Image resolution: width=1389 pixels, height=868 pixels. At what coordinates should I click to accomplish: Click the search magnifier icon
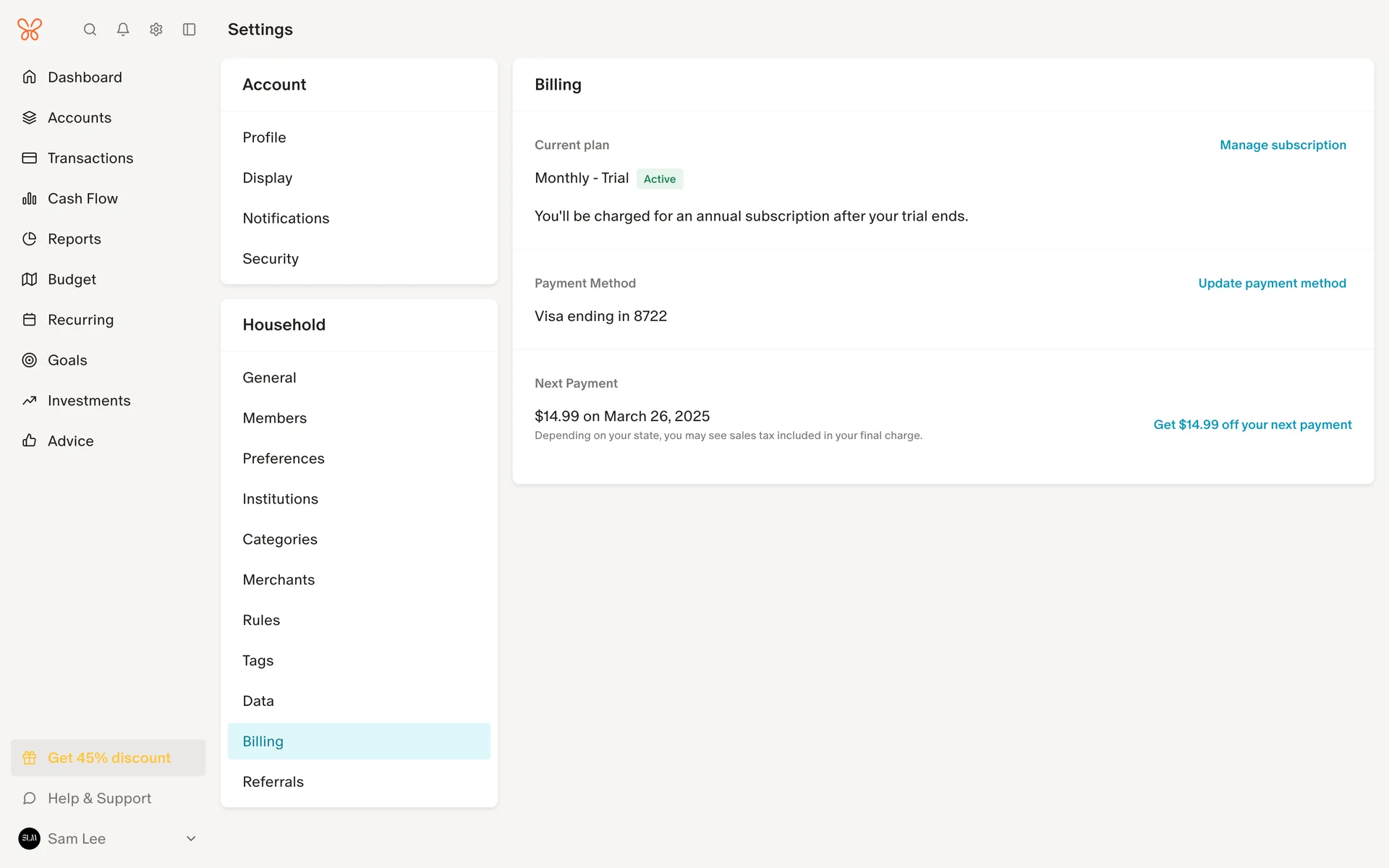(x=90, y=30)
